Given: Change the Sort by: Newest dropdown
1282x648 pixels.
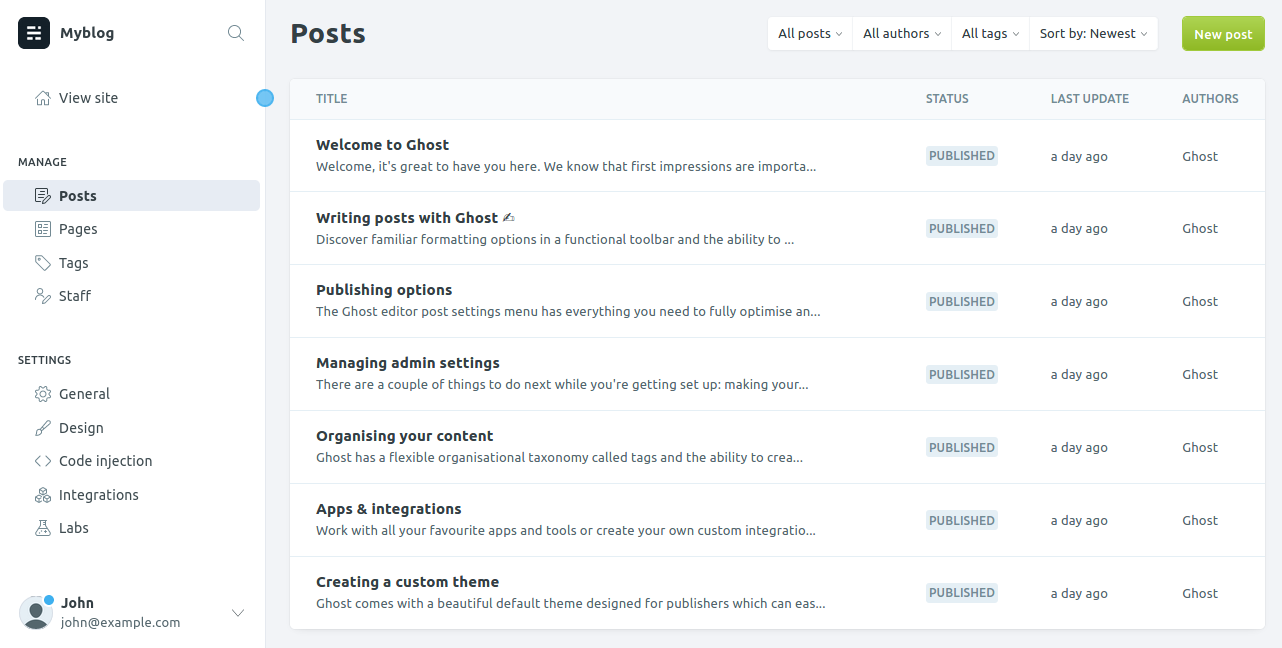Looking at the screenshot, I should click(x=1093, y=34).
